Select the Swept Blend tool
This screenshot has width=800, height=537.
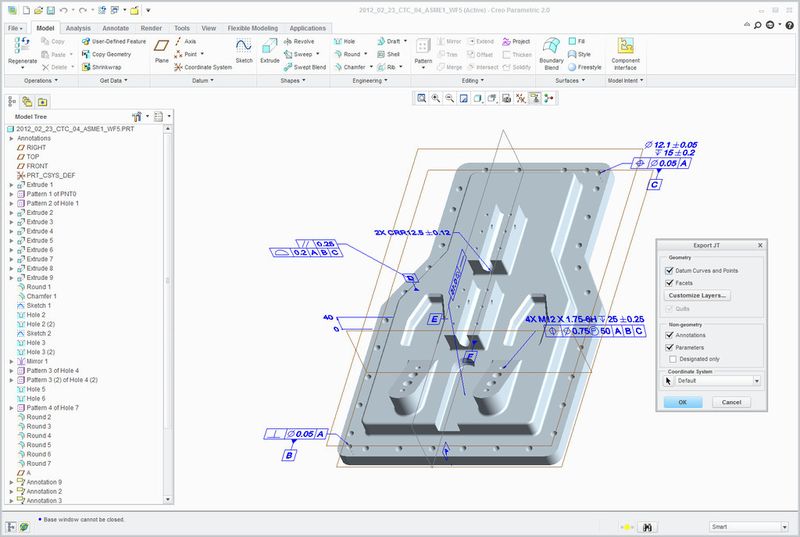305,67
